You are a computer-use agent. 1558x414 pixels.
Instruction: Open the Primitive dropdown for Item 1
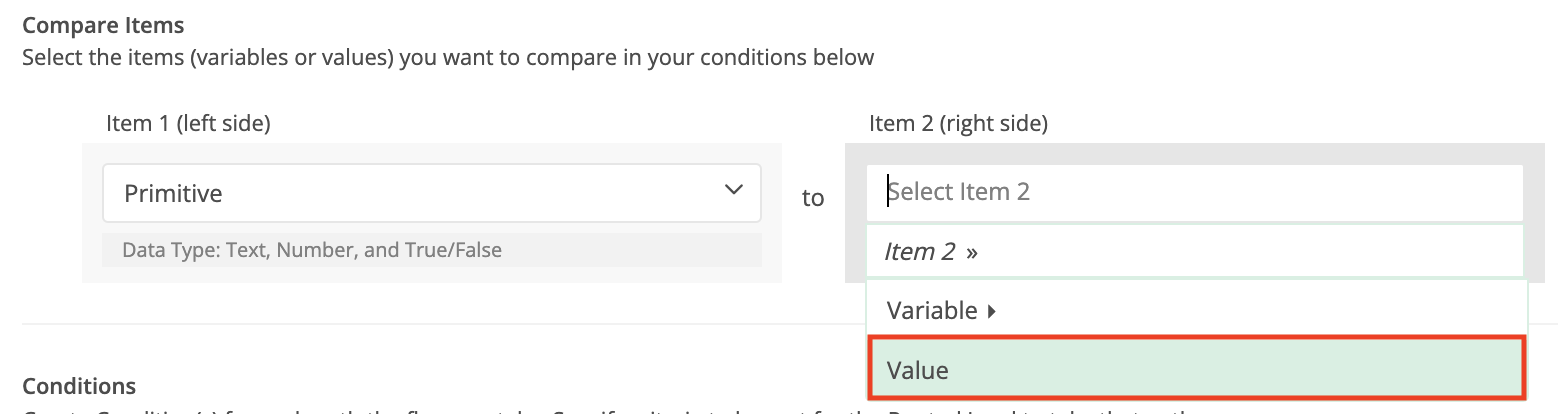[x=430, y=193]
